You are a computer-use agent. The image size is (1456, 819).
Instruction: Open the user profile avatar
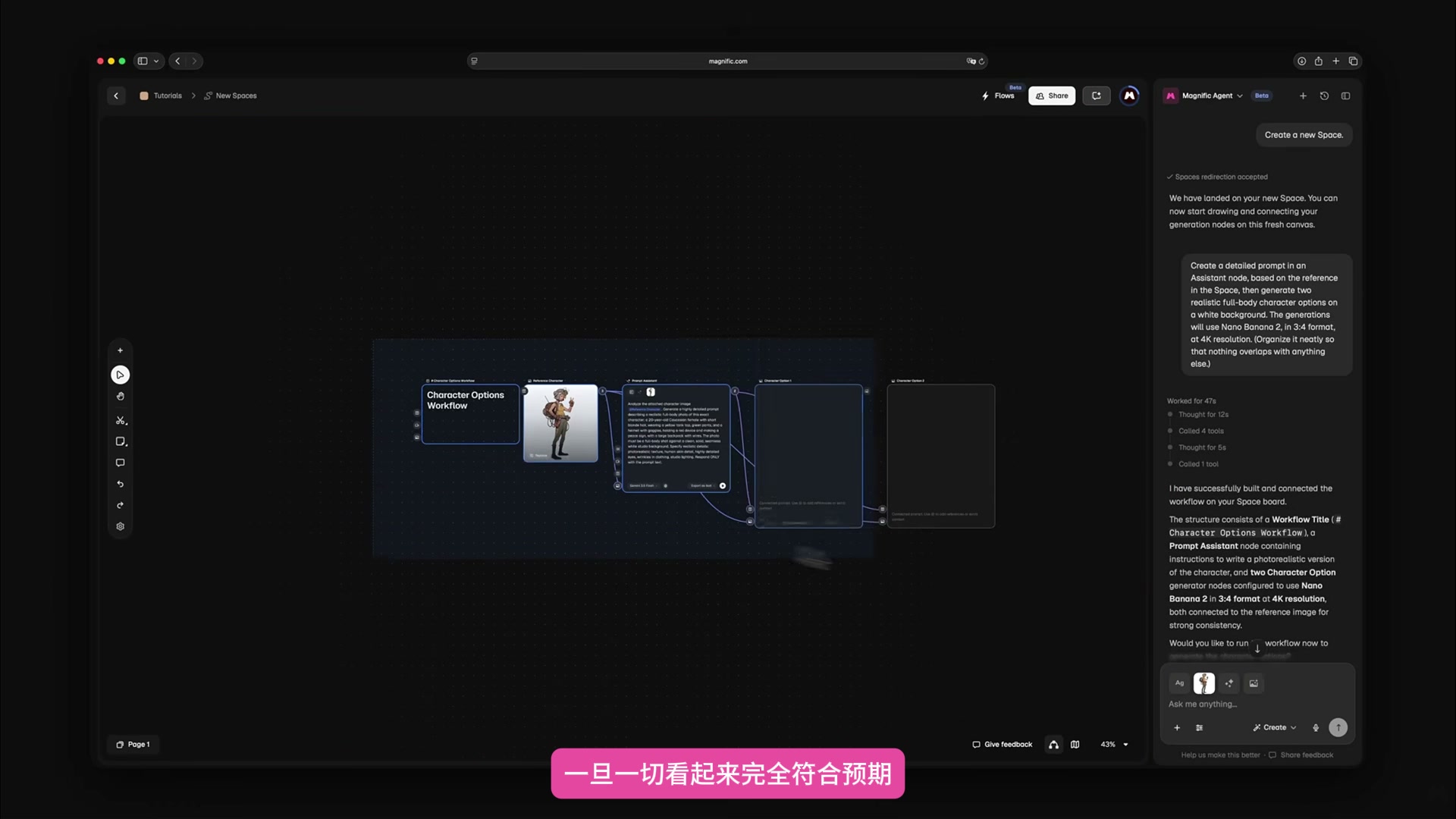tap(1129, 96)
